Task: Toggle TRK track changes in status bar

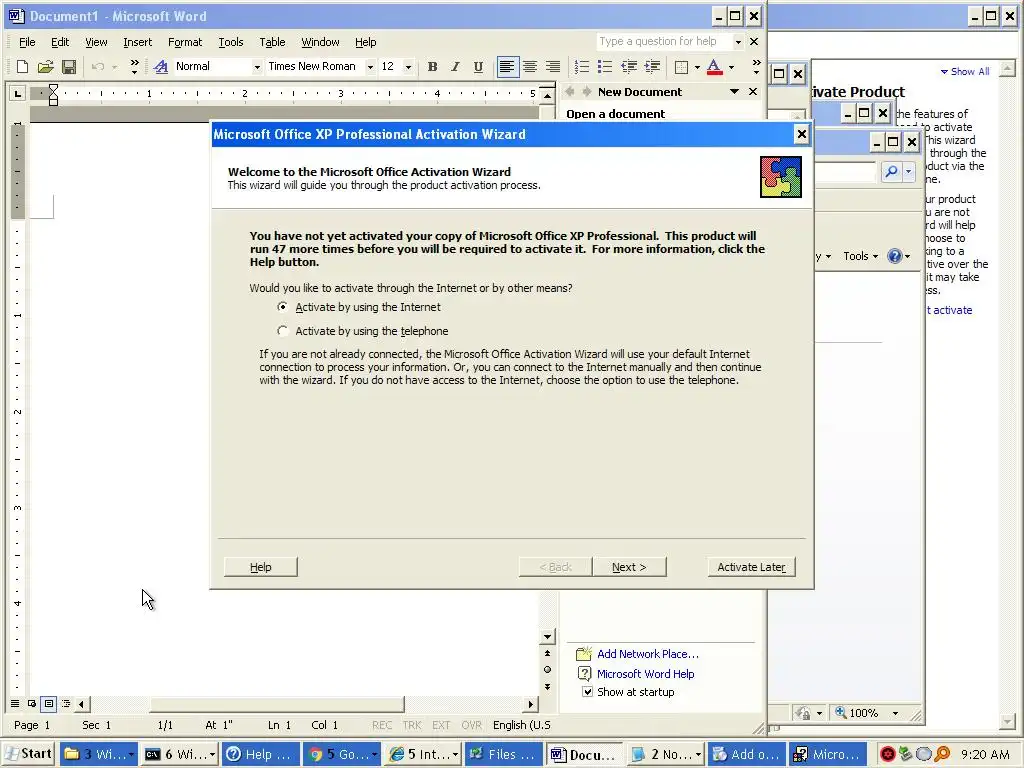Action: 412,726
